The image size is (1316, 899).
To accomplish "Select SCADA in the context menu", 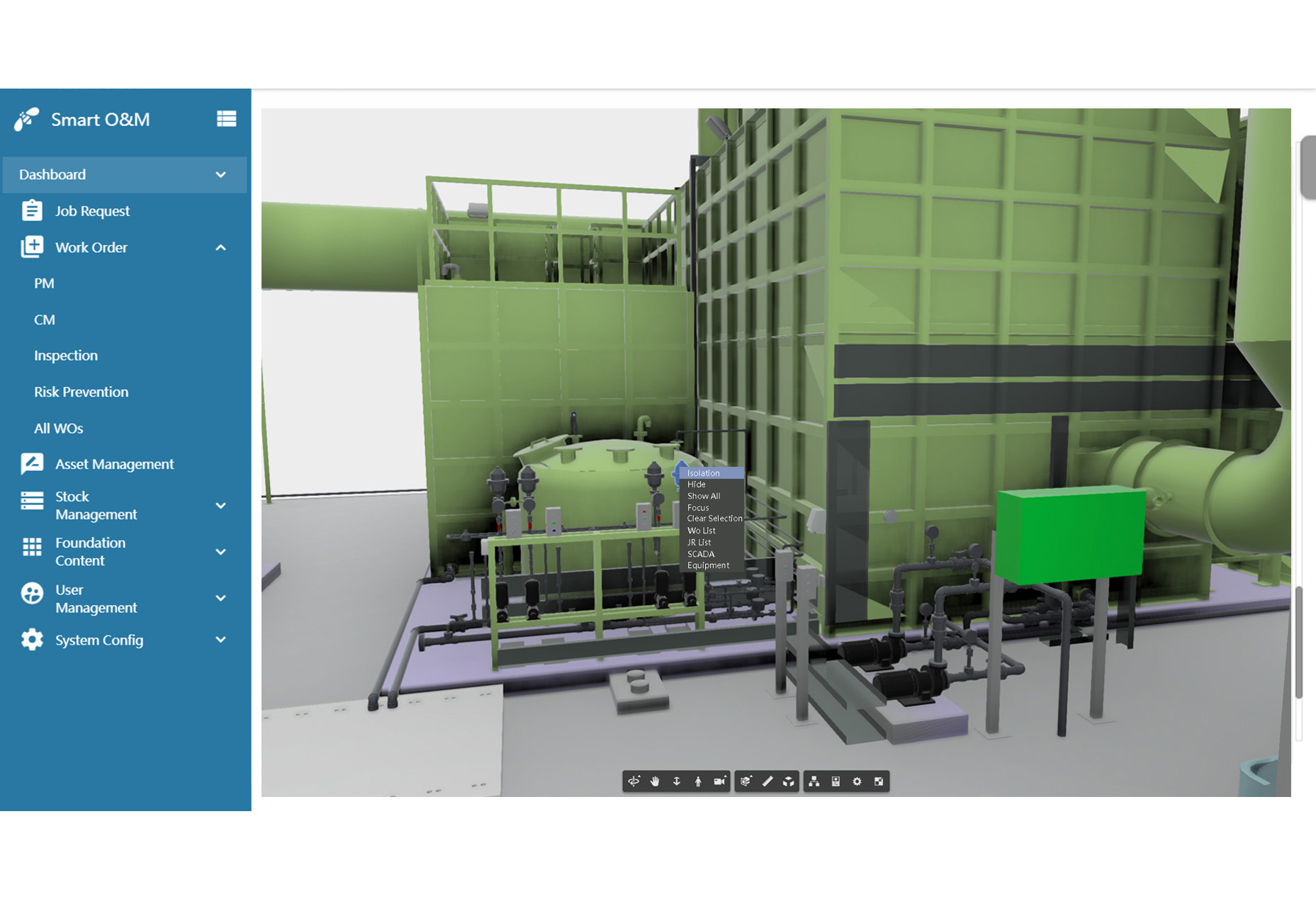I will click(x=700, y=554).
